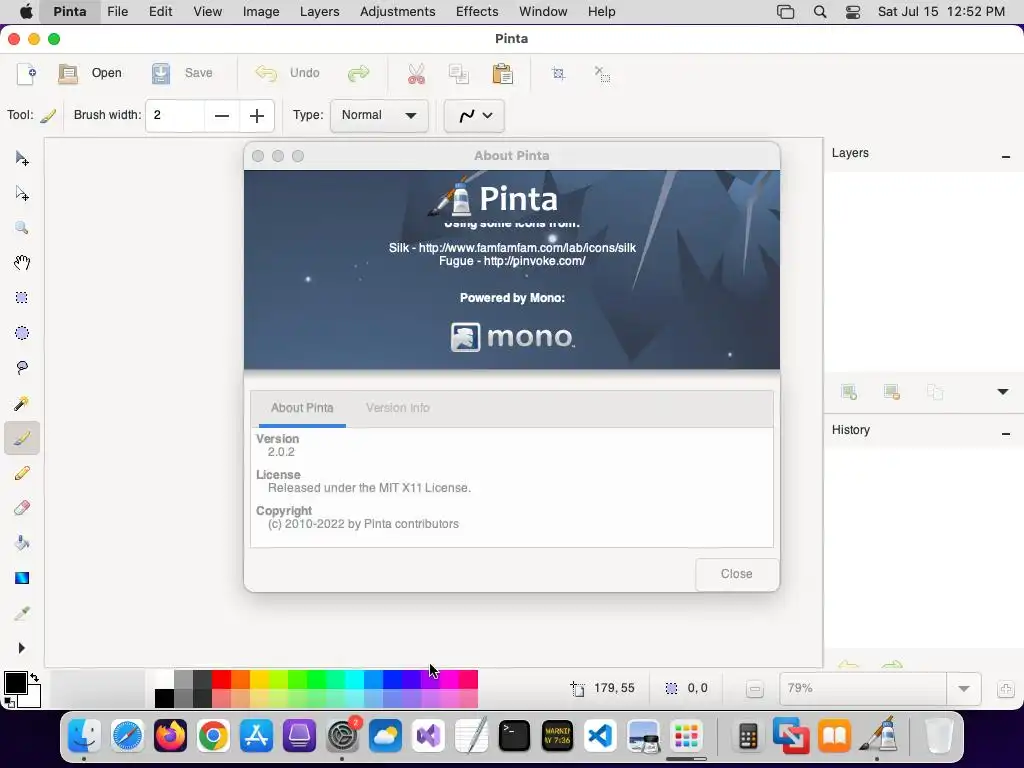Click the Brush width input field
1024x768 pixels.
(175, 116)
